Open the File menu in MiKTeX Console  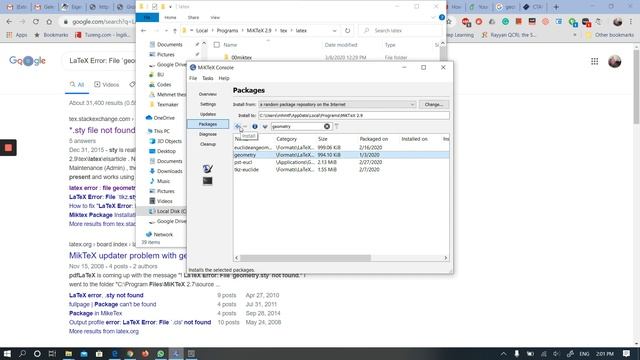(193, 78)
